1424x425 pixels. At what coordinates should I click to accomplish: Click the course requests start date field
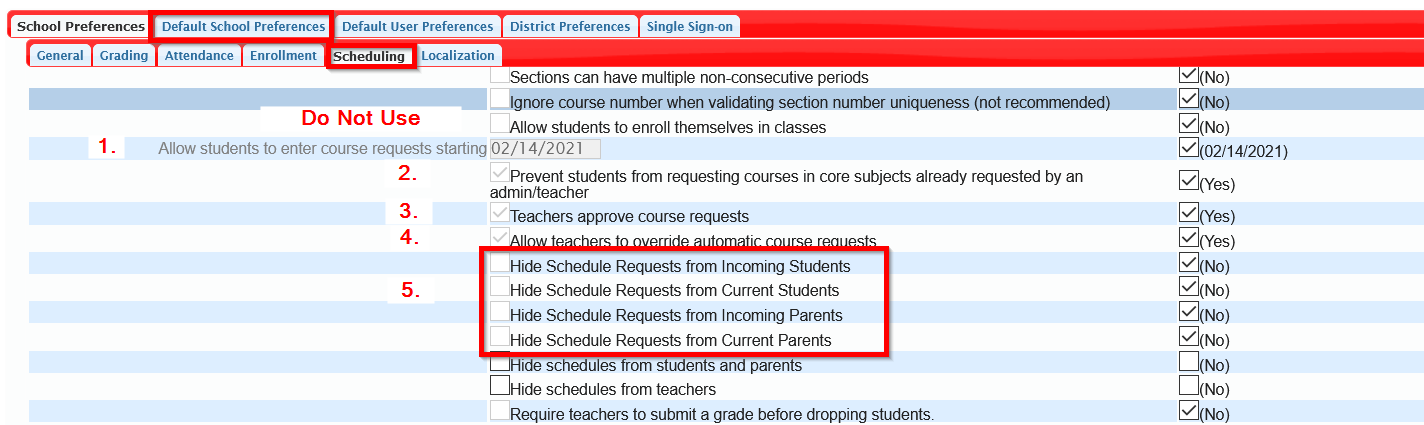(x=545, y=148)
